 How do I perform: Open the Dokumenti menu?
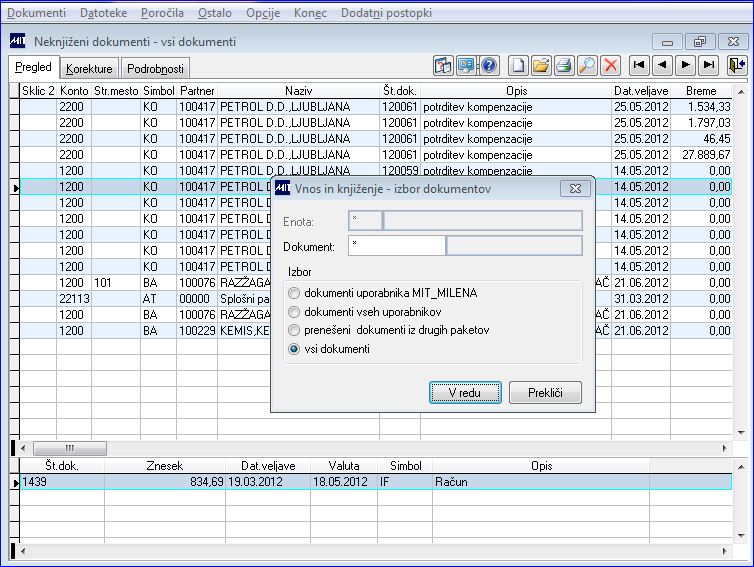pos(37,13)
